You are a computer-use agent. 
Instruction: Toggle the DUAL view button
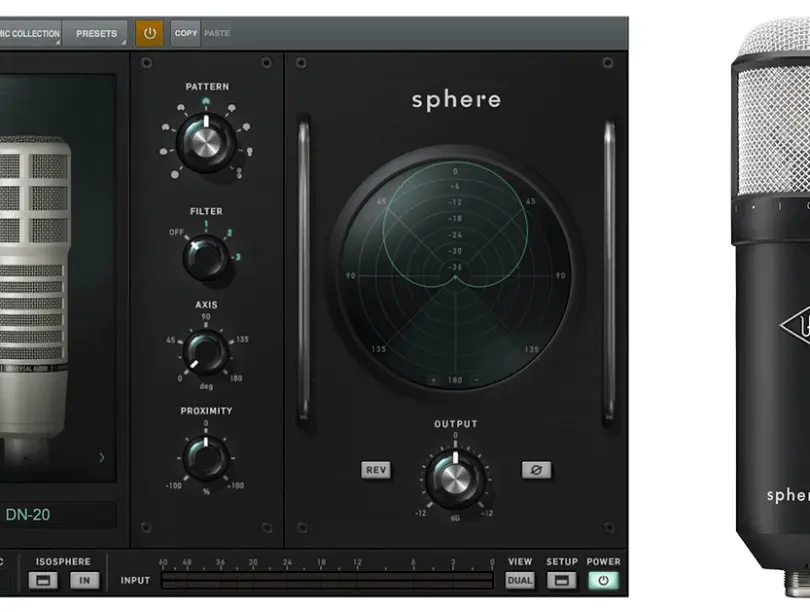point(520,580)
